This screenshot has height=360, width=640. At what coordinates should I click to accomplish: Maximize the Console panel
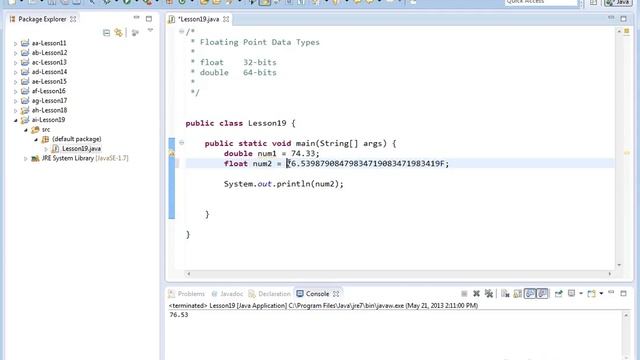[623, 293]
